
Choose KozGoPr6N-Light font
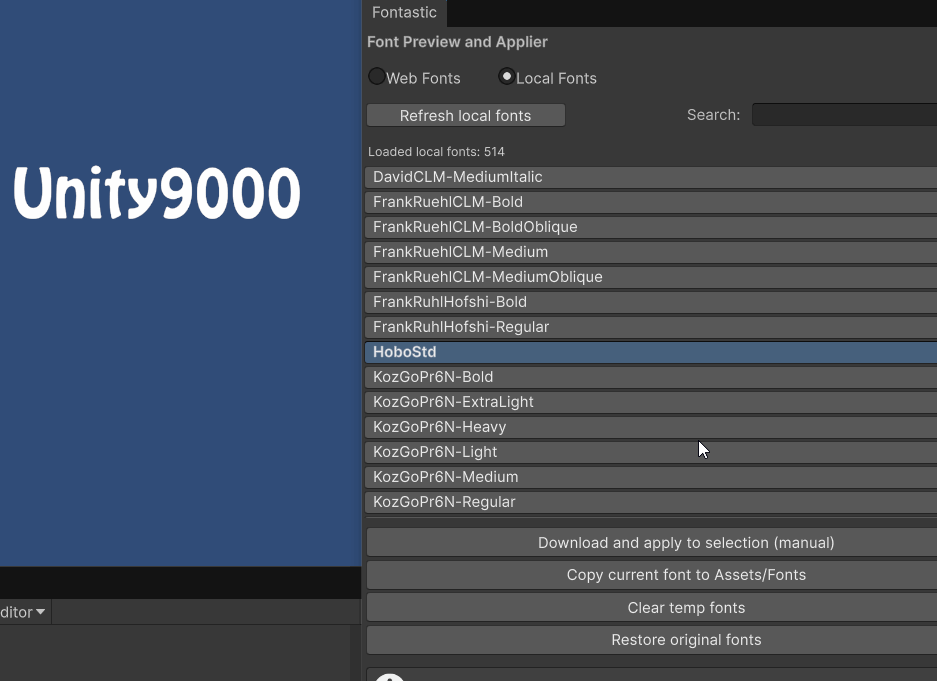[651, 453]
